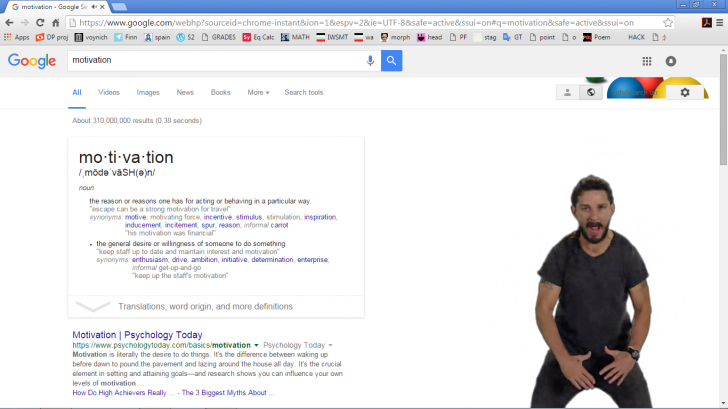
Task: Open the GRADES bookmark
Action: coord(219,37)
